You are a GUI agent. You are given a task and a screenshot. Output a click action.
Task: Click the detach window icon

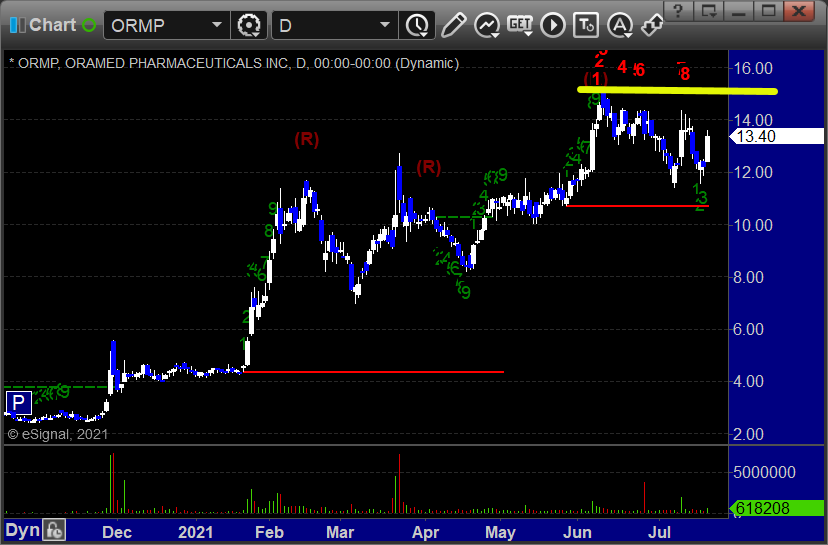(x=708, y=11)
